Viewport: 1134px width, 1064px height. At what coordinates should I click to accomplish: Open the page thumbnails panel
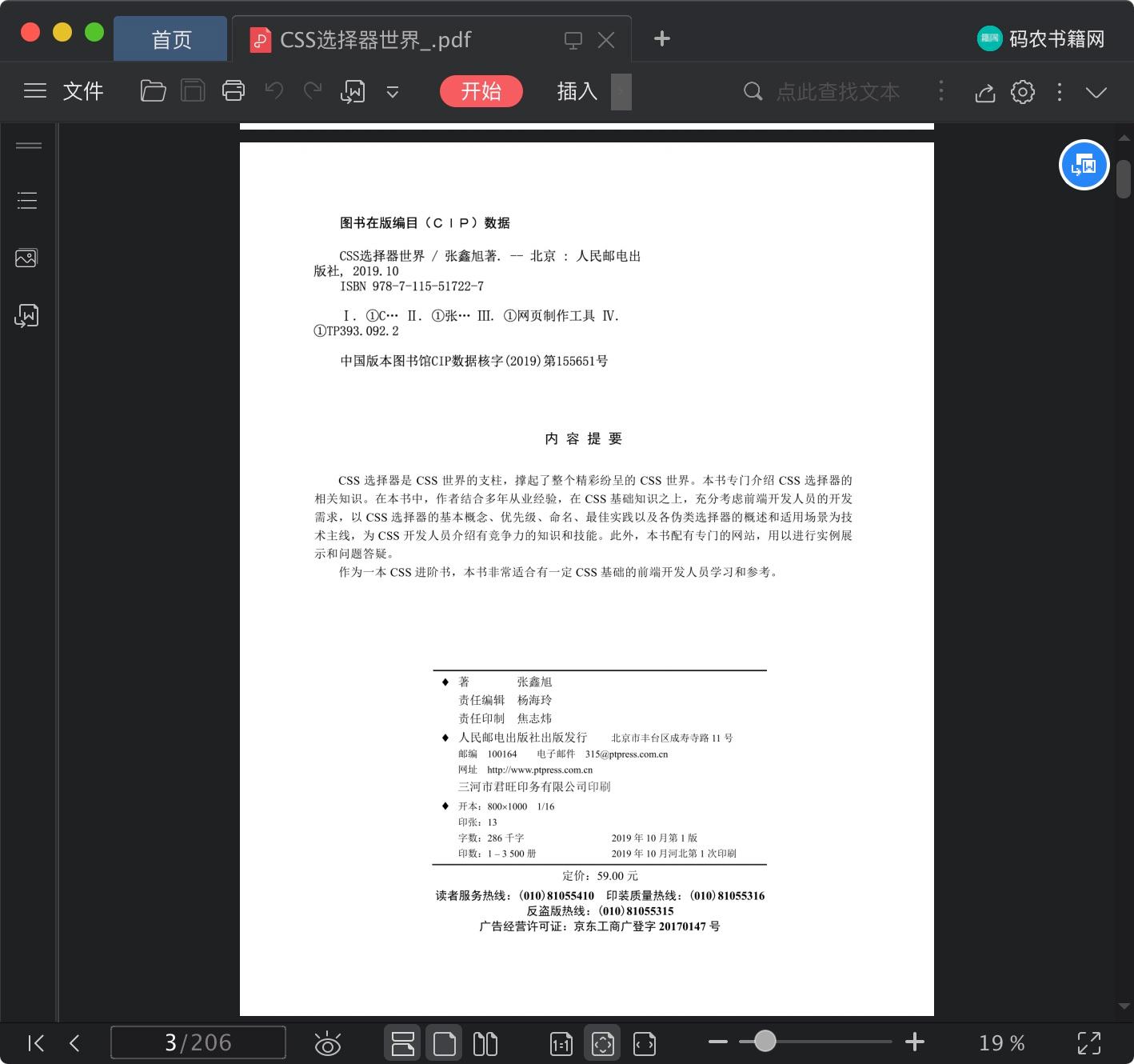tap(26, 258)
